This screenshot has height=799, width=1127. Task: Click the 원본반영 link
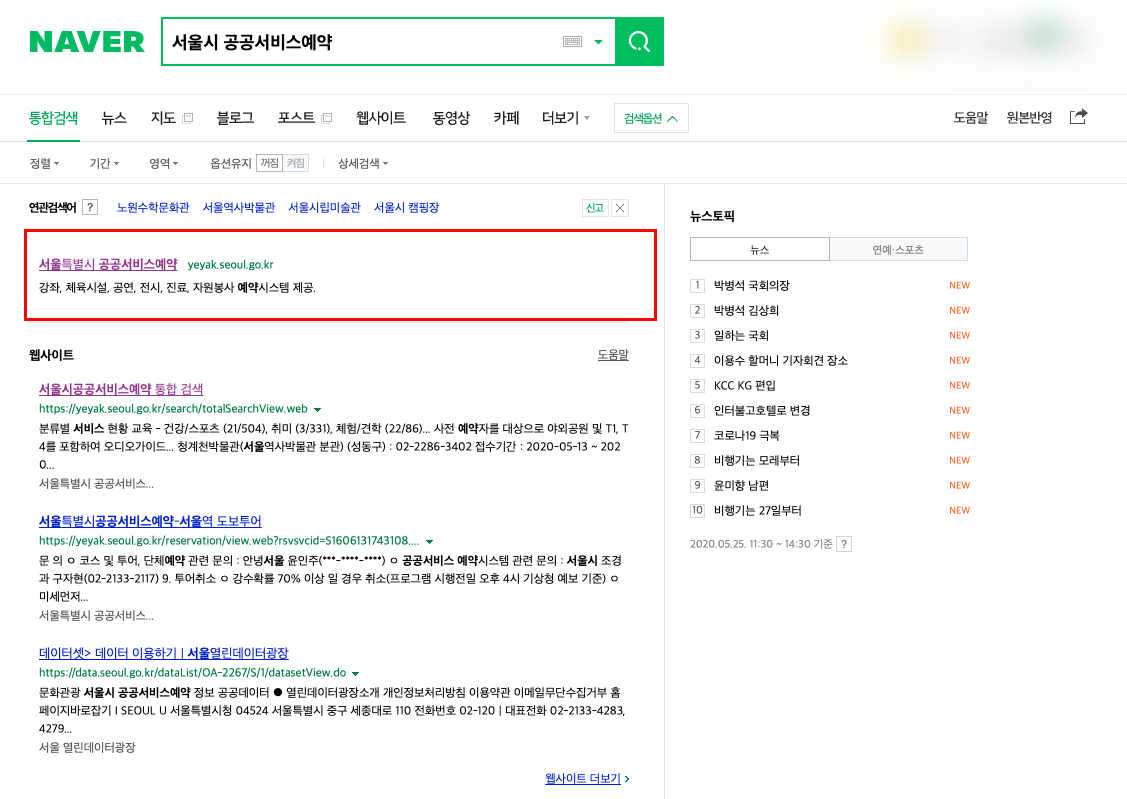click(1029, 117)
